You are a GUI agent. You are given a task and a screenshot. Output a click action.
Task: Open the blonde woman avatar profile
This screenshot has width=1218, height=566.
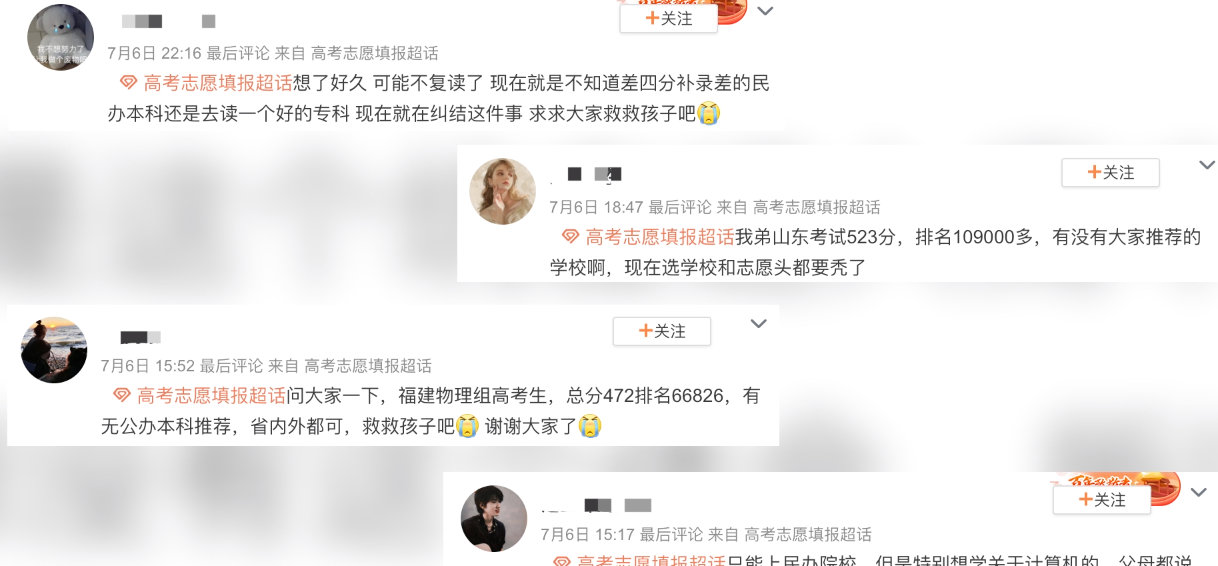click(503, 191)
